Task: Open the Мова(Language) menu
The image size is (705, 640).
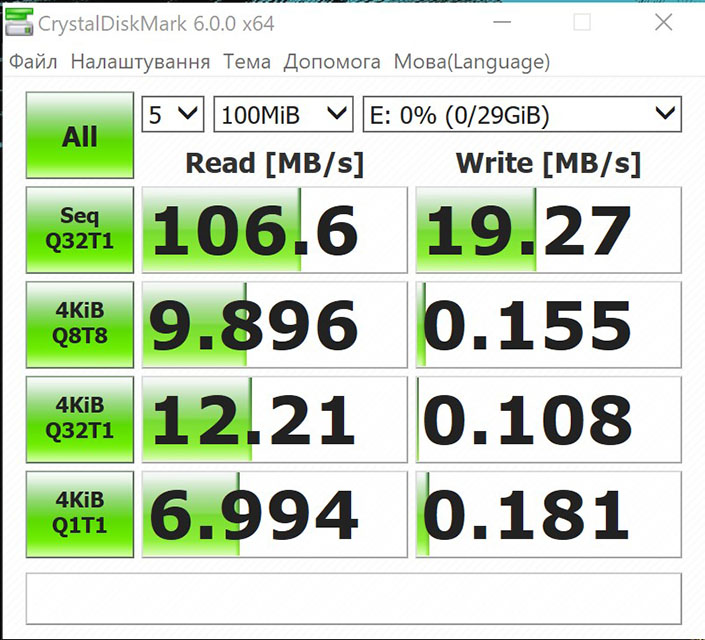Action: pyautogui.click(x=472, y=62)
